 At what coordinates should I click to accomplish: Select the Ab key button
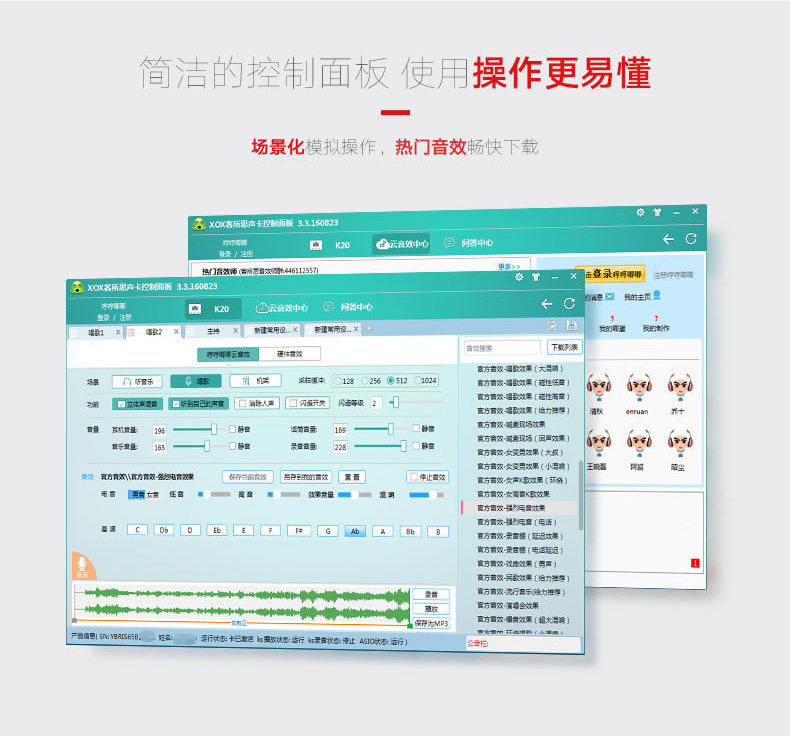pos(355,531)
